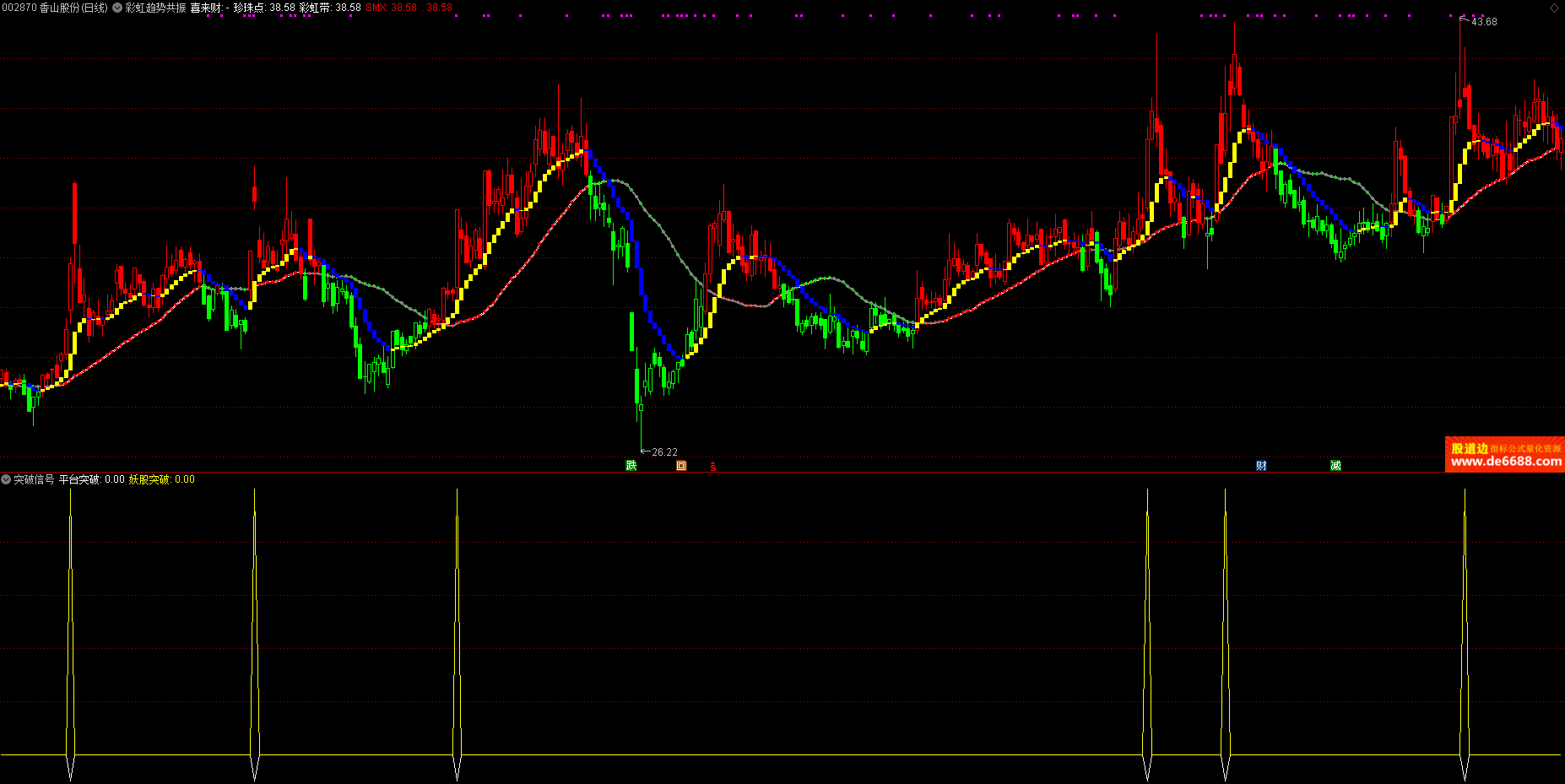Click the red S signal marker
Viewport: 1565px width, 784px height.
pyautogui.click(x=712, y=467)
